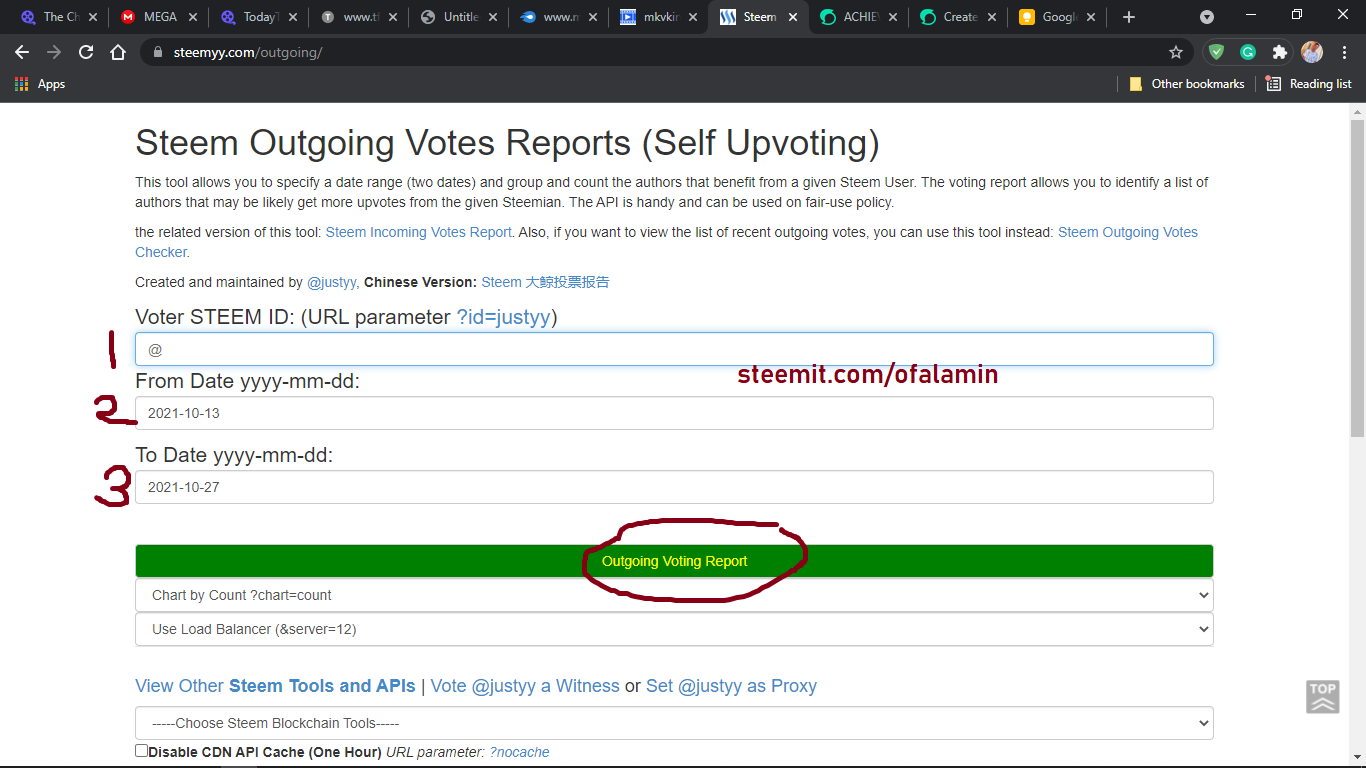Click the ?id=justyy URL parameter link
Screen dimensions: 1366x768
503,317
